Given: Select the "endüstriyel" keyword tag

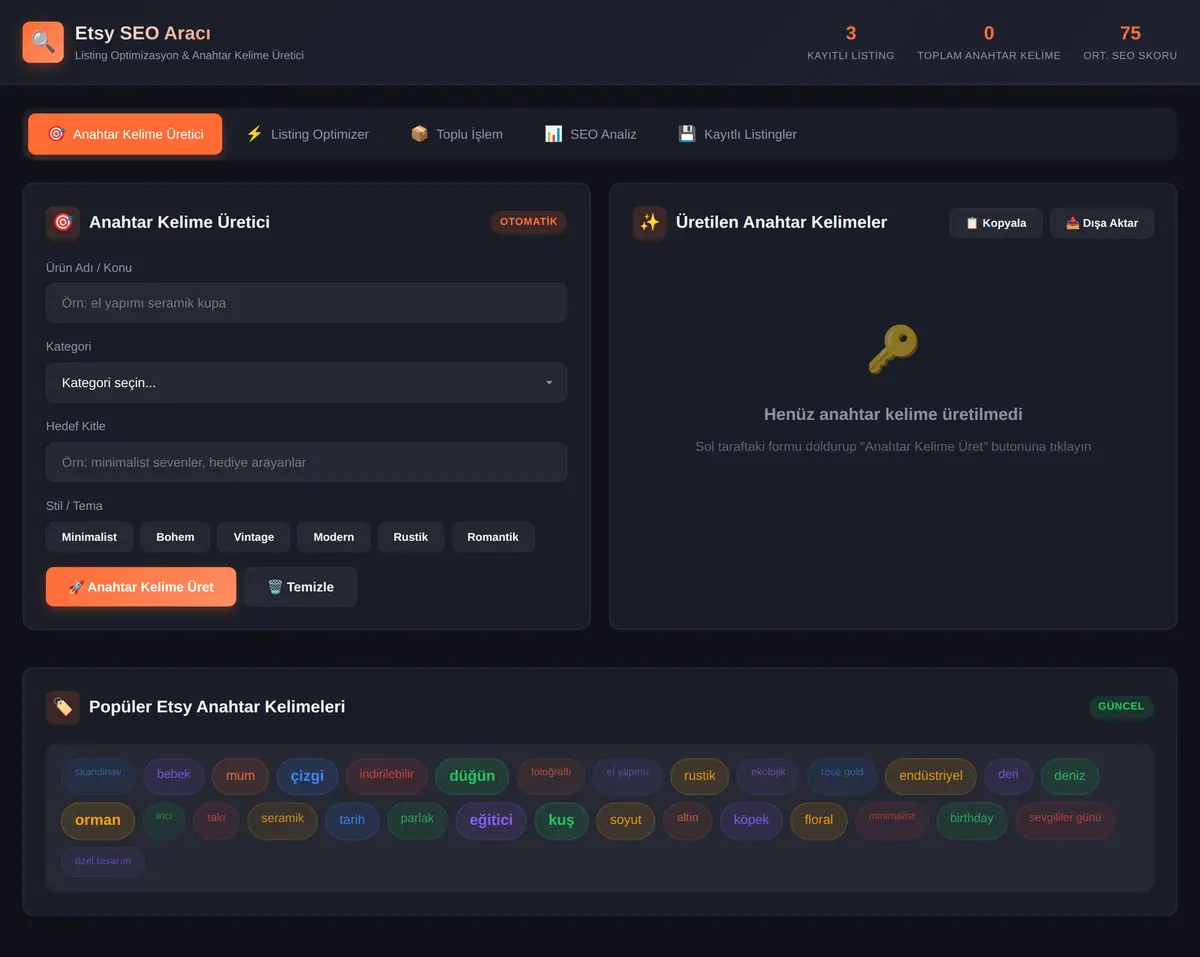Looking at the screenshot, I should click(931, 776).
